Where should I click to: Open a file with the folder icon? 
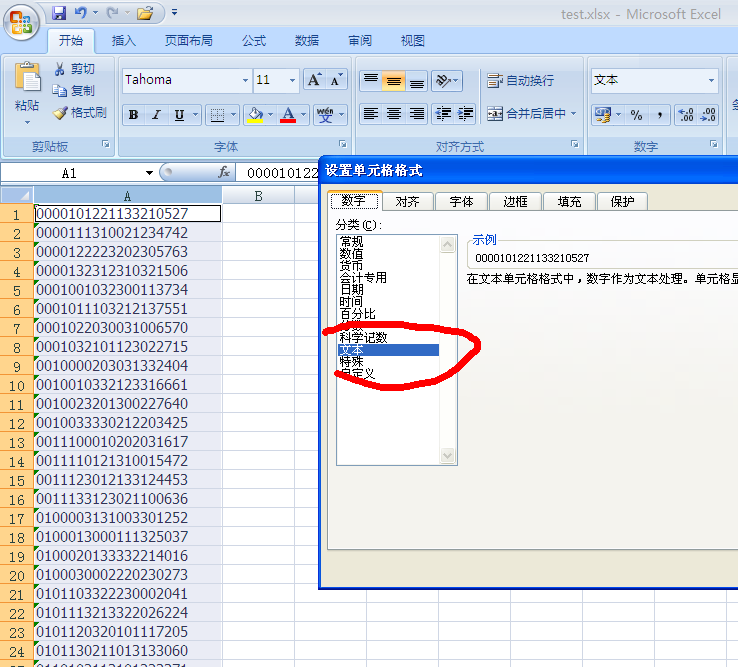(145, 13)
